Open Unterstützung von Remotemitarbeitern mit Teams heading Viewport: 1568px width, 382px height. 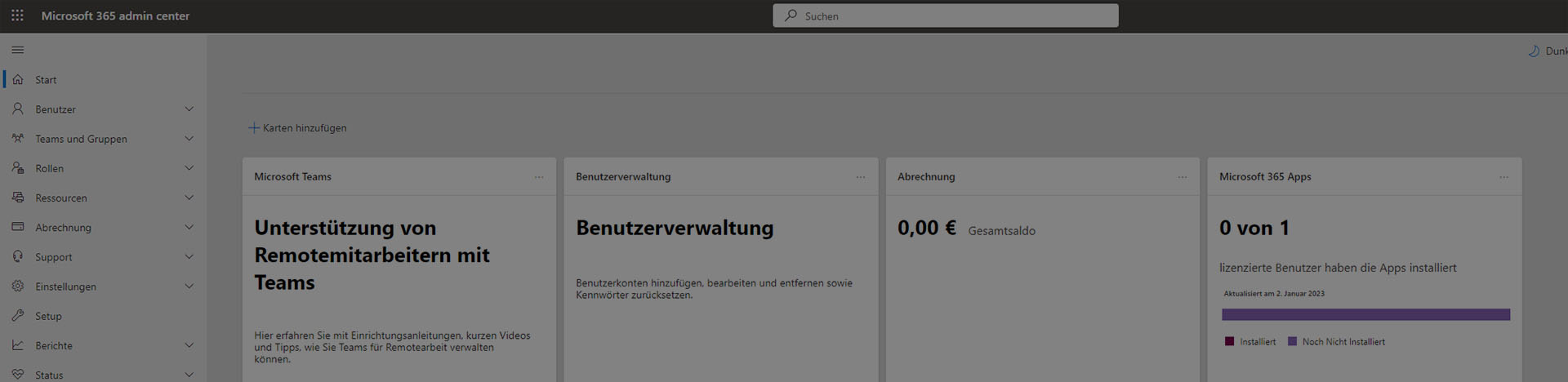(372, 255)
